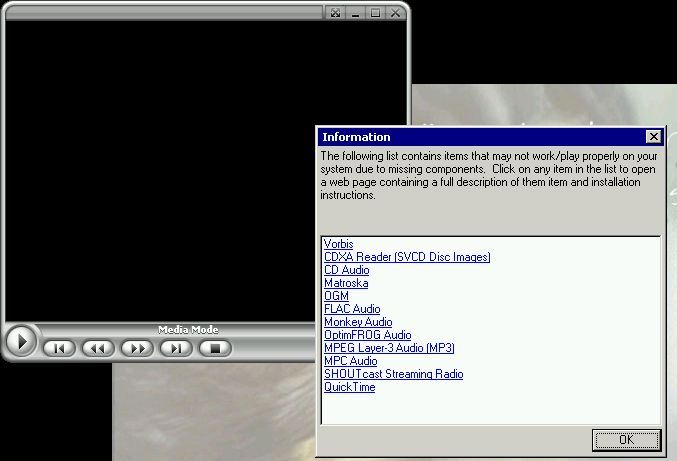
Task: Maximize the media player window
Action: pyautogui.click(x=376, y=13)
